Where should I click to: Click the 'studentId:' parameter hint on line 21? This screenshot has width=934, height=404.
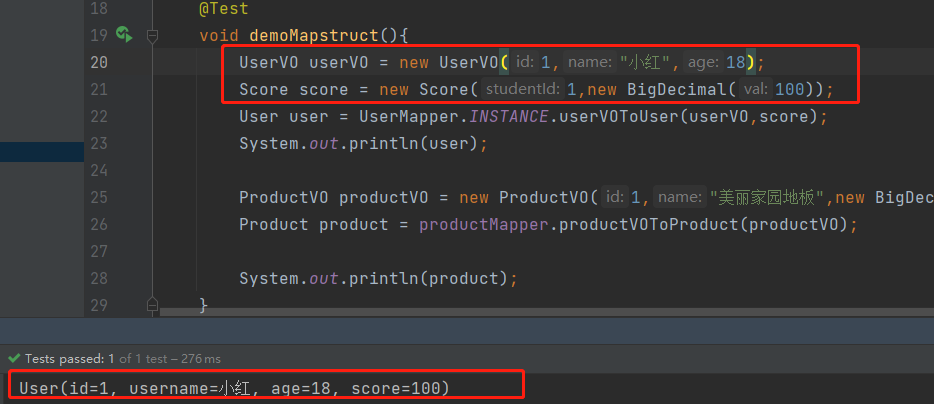[522, 89]
